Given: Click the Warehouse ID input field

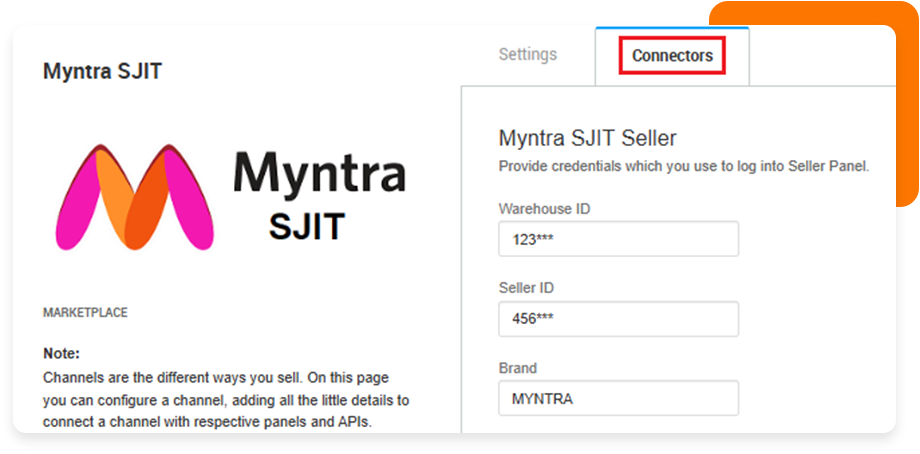Looking at the screenshot, I should tap(618, 239).
